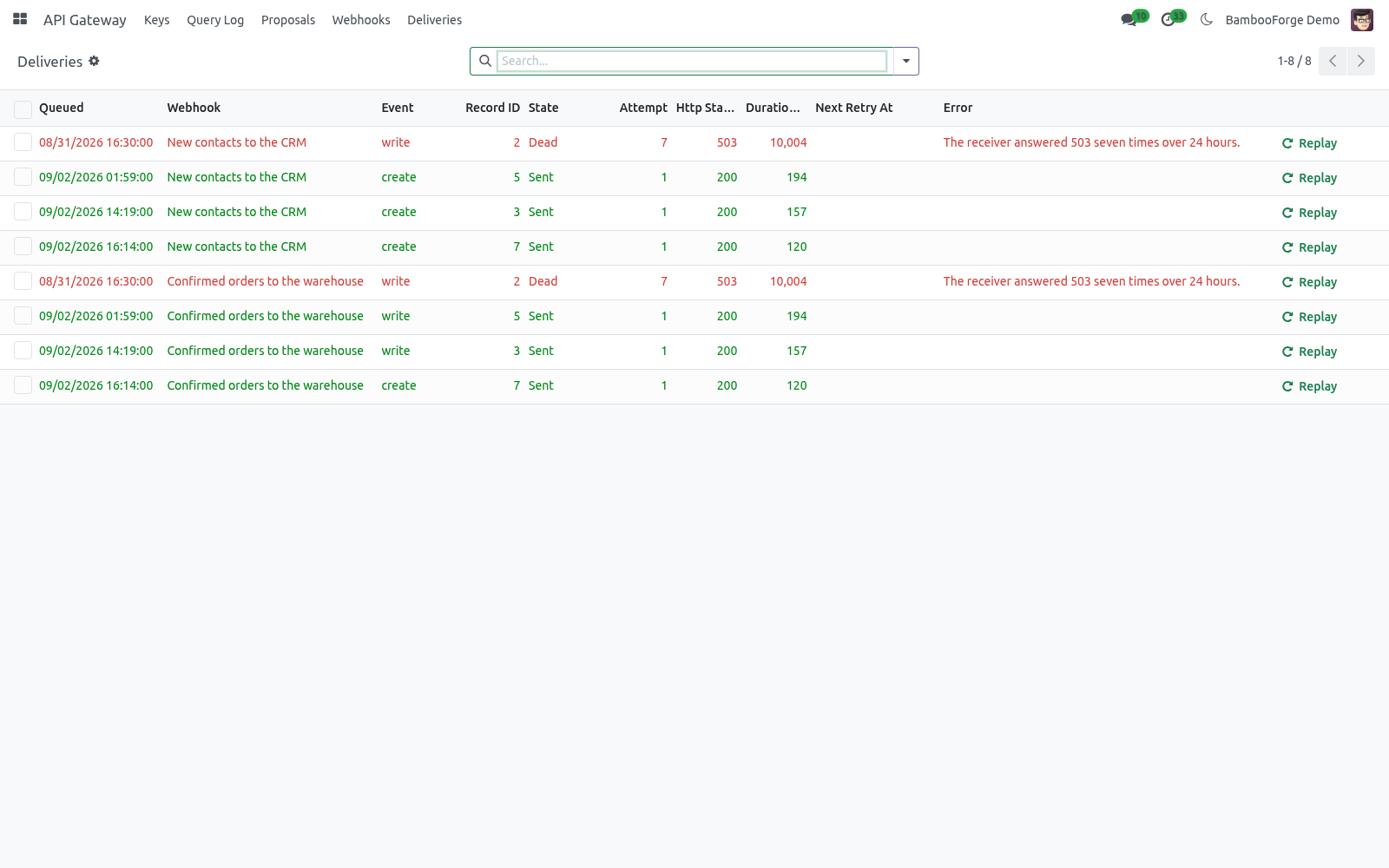The width and height of the screenshot is (1389, 868).
Task: Open the conversations chat icon
Action: click(x=1129, y=19)
